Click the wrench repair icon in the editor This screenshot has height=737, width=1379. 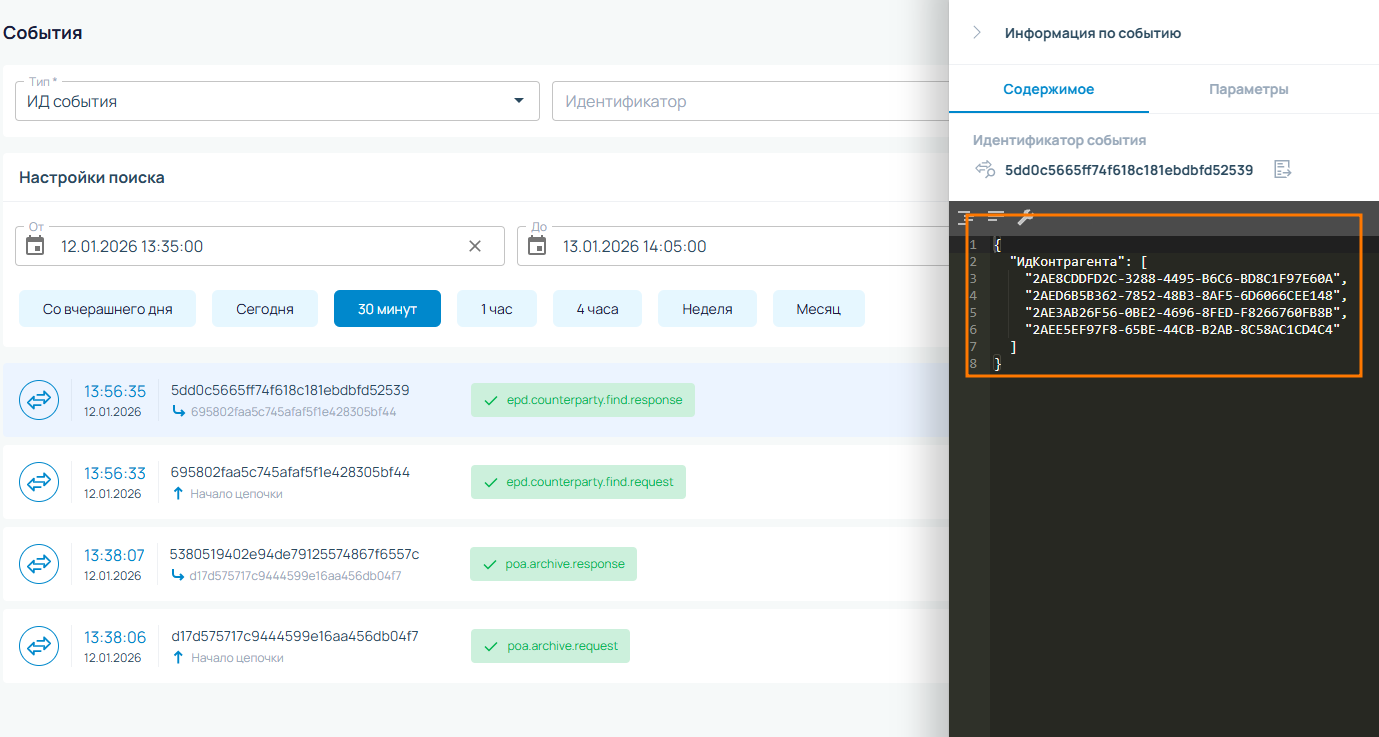click(x=1025, y=216)
